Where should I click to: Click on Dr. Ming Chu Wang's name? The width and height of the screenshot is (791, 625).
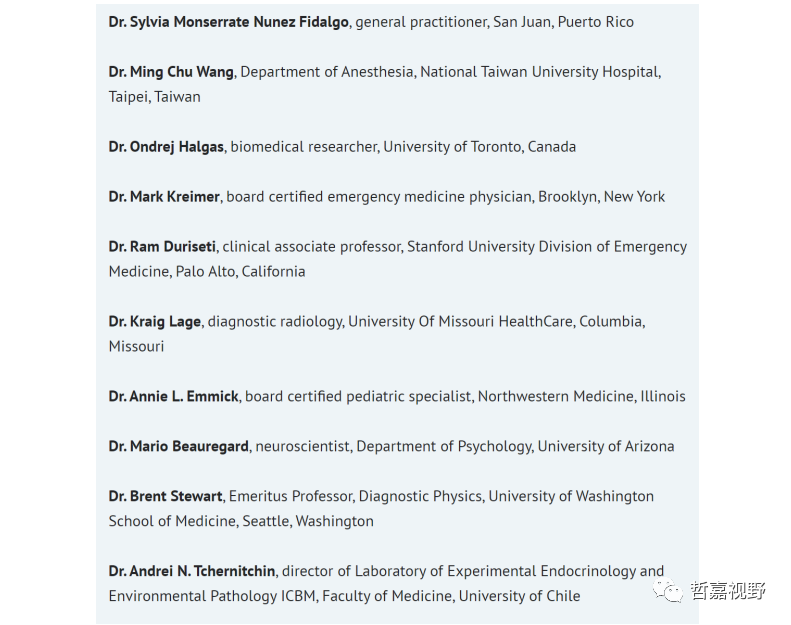171,72
